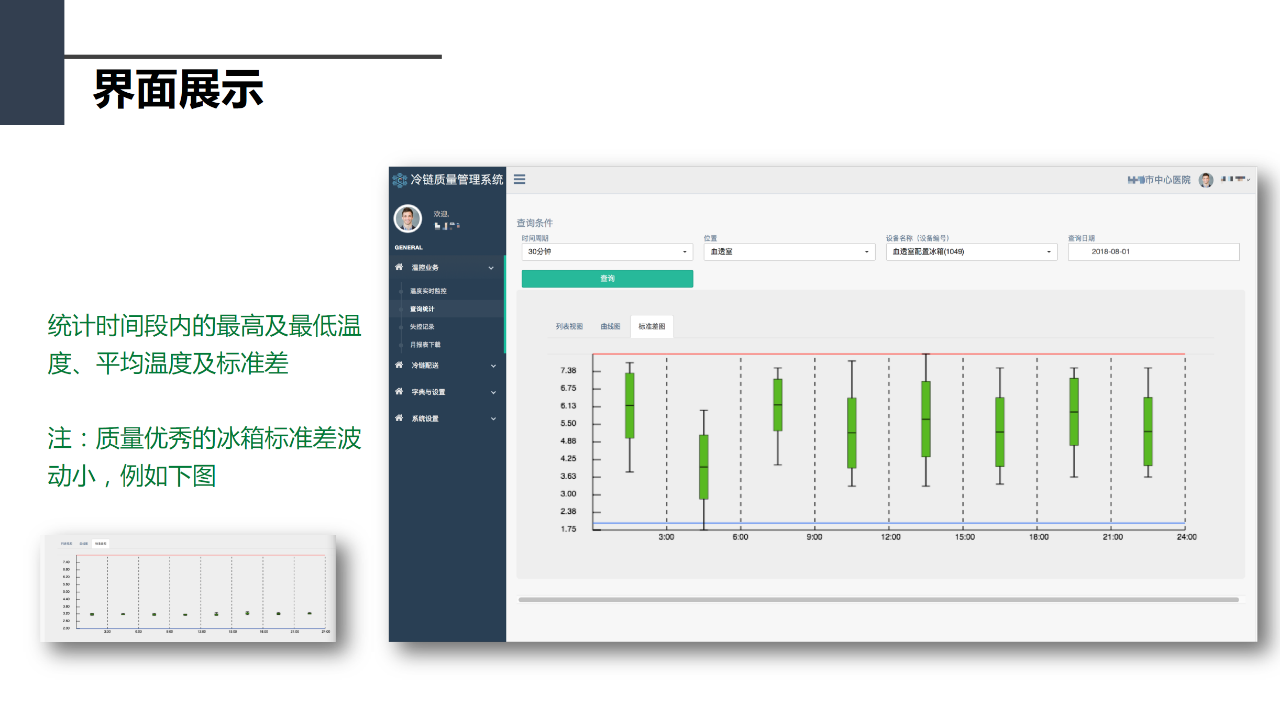Expand the 冷链配送 section chevron
This screenshot has height=717, width=1280.
click(x=493, y=366)
